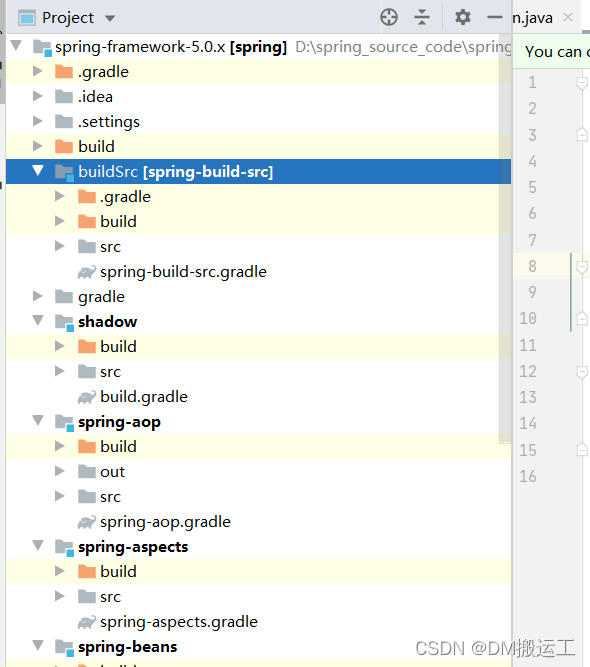
Task: Click the Gradle elephant icon of spring-build-src.gradle
Action: tap(87, 272)
